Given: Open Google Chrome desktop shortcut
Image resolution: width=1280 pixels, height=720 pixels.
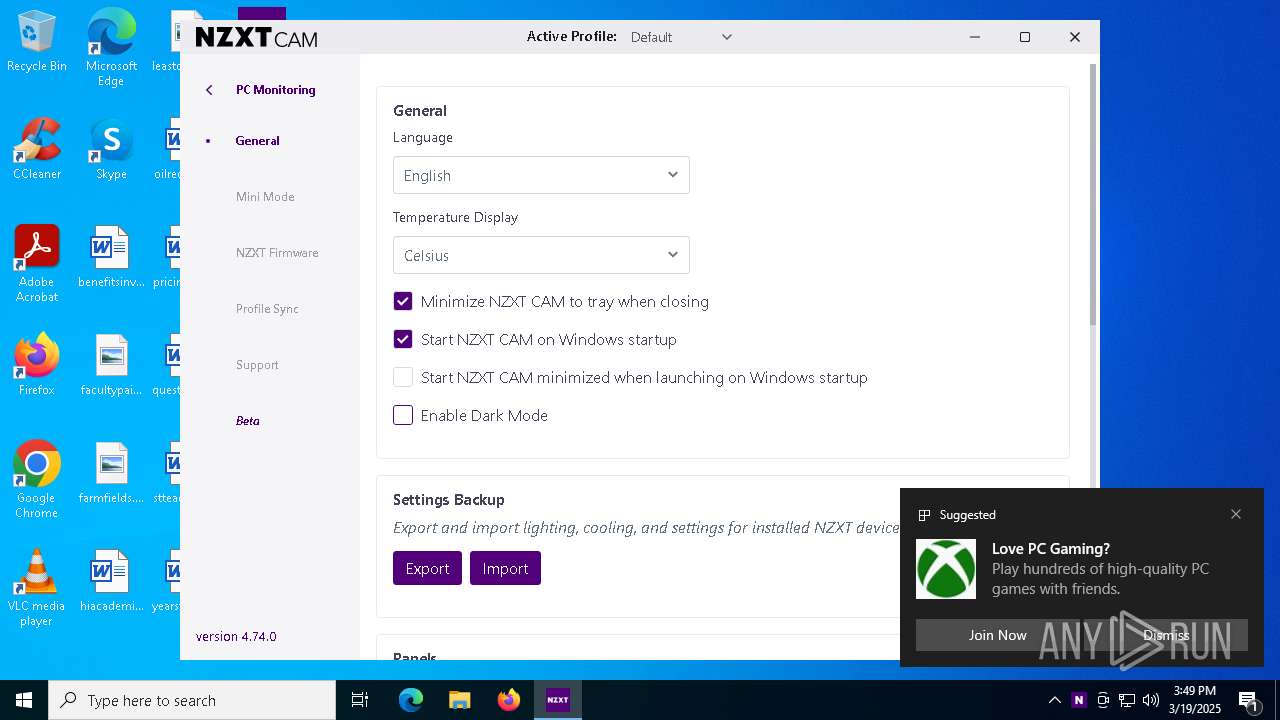Looking at the screenshot, I should point(37,480).
